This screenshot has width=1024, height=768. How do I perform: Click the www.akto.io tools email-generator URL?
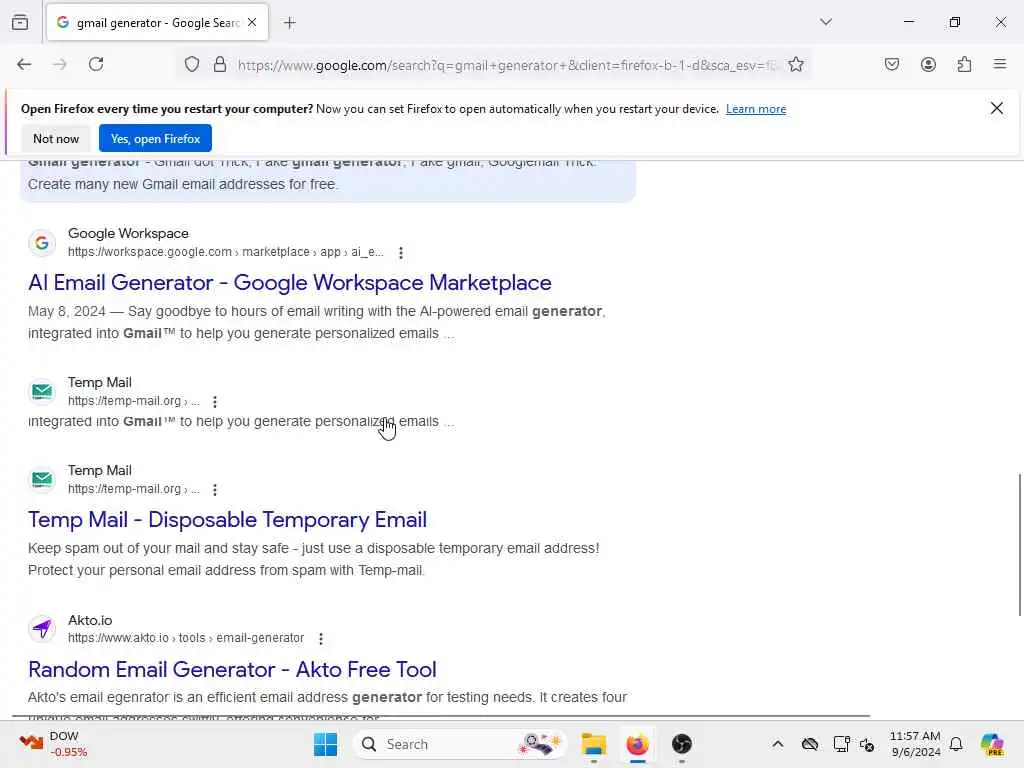tap(186, 638)
